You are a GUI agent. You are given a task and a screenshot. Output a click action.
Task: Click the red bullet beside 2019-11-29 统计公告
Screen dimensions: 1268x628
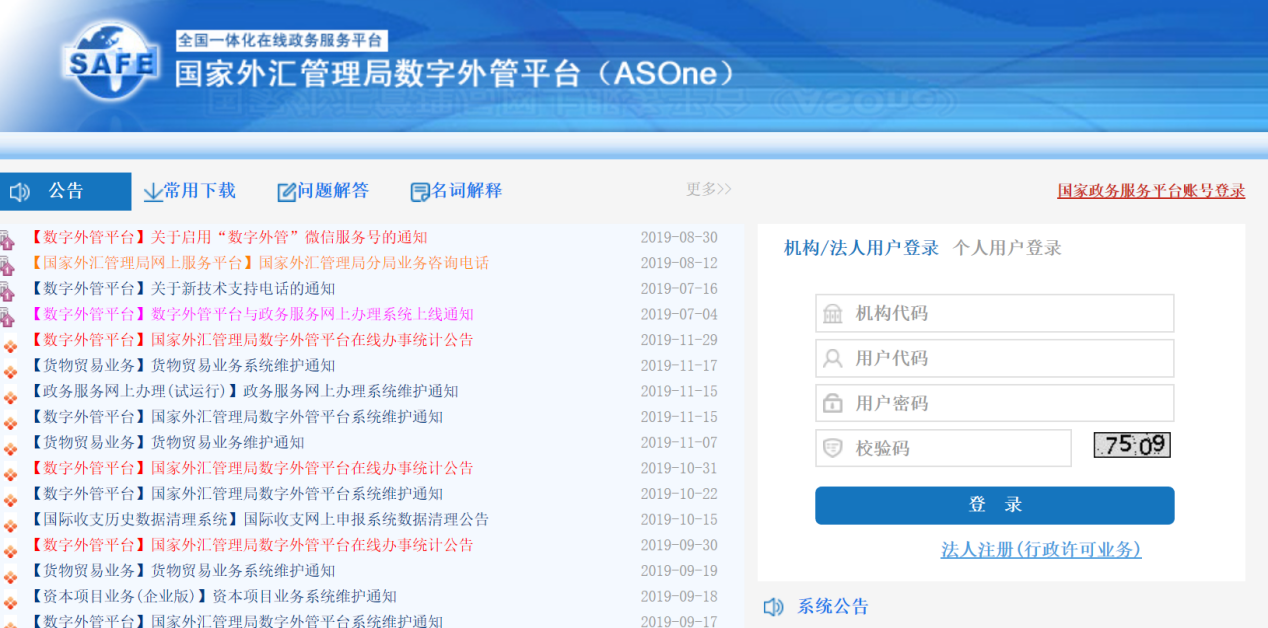pos(10,346)
